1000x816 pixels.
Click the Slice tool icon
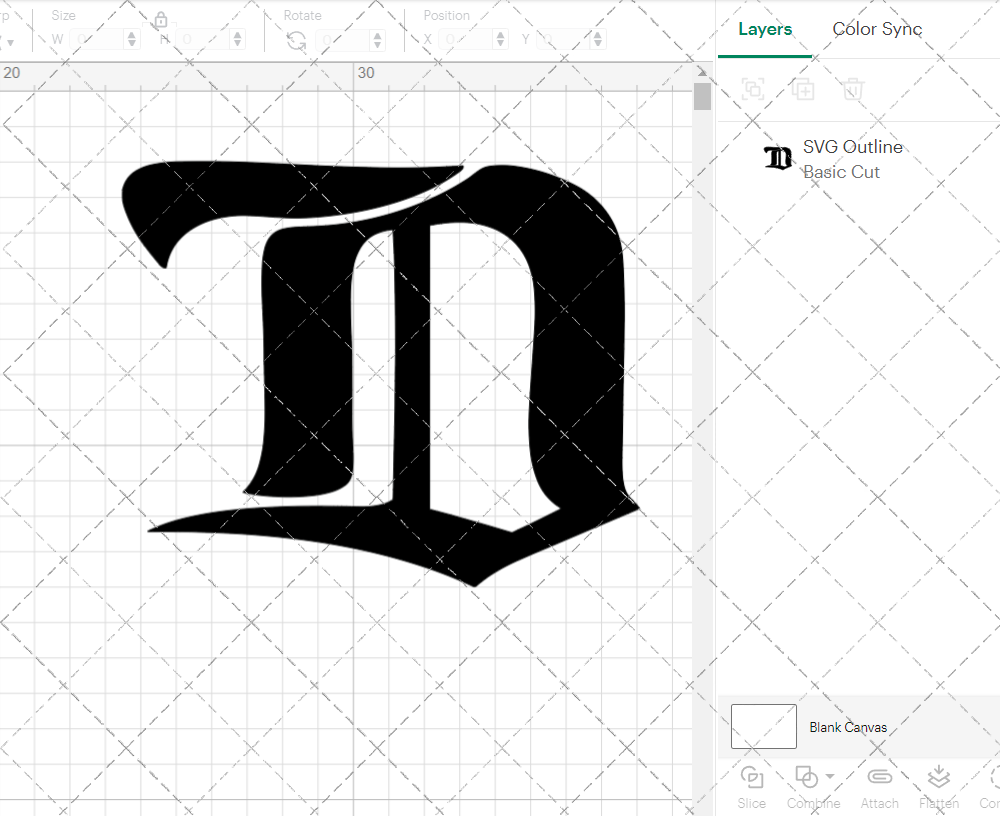[751, 777]
